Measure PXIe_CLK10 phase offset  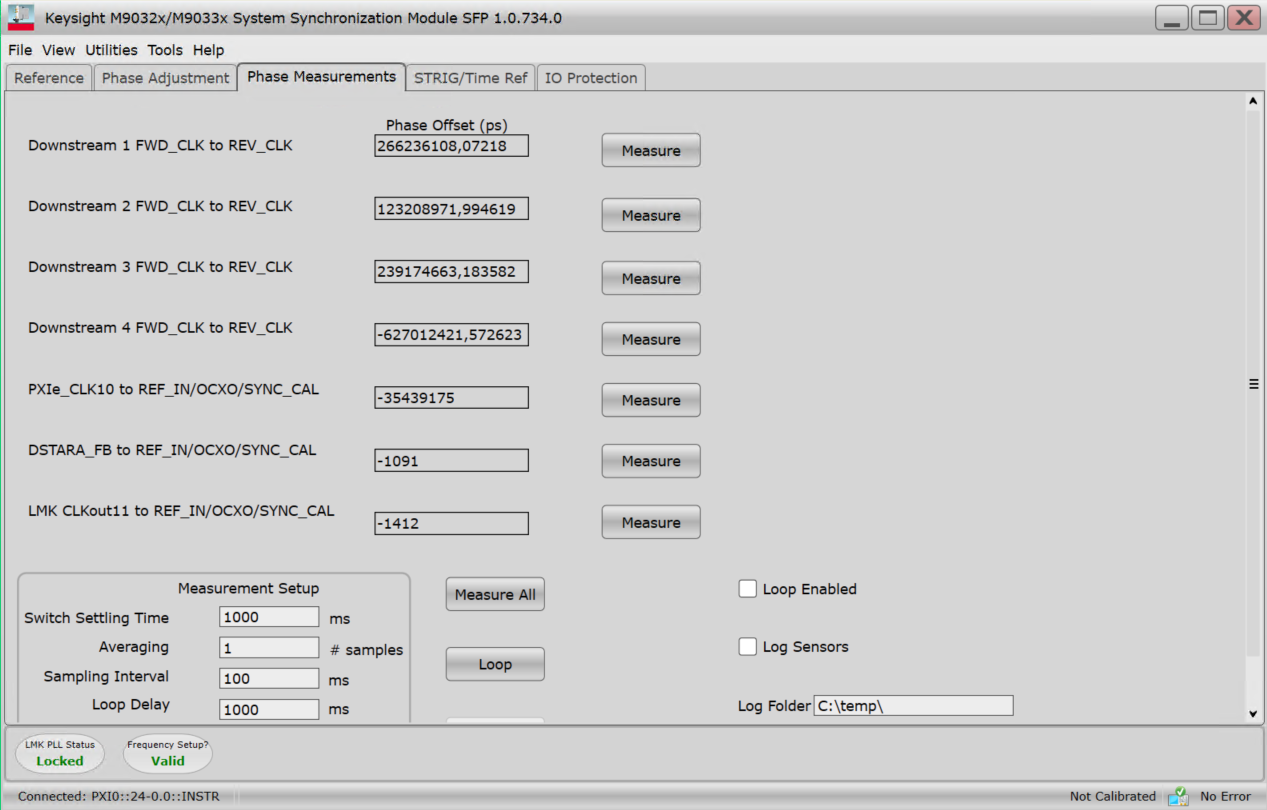(x=650, y=400)
